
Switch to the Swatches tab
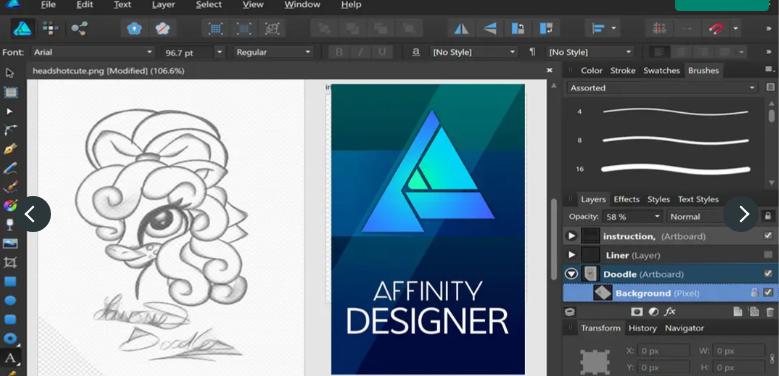click(x=661, y=71)
